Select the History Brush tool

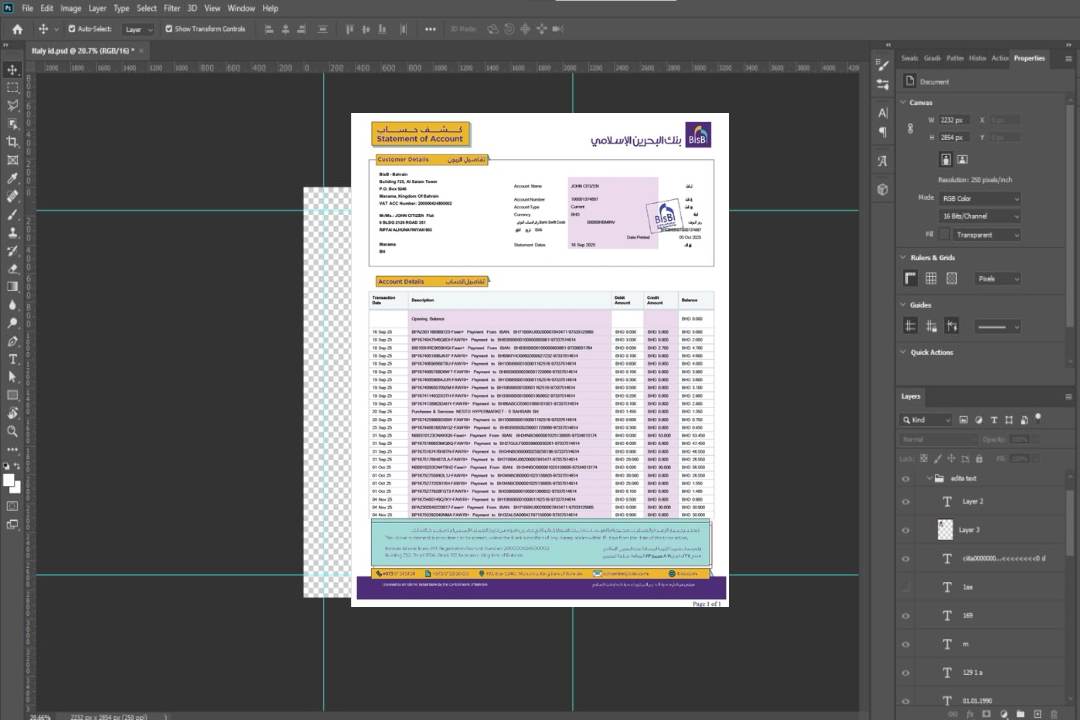12,250
